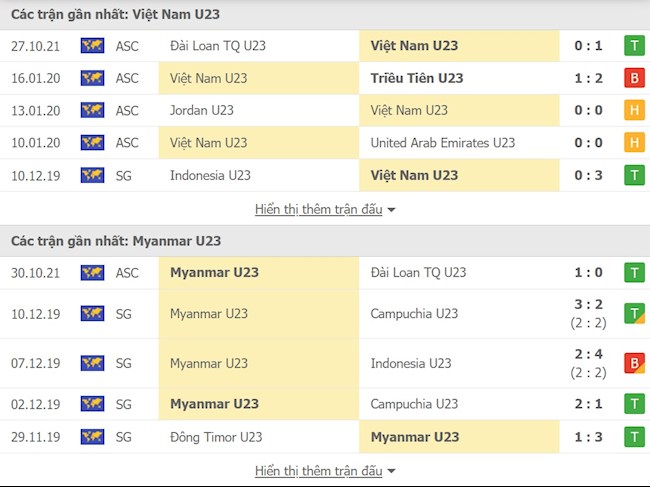This screenshot has height=487, width=650.
Task: Click the flag icon for the 30.10.21 Myanmar match
Action: [x=92, y=272]
